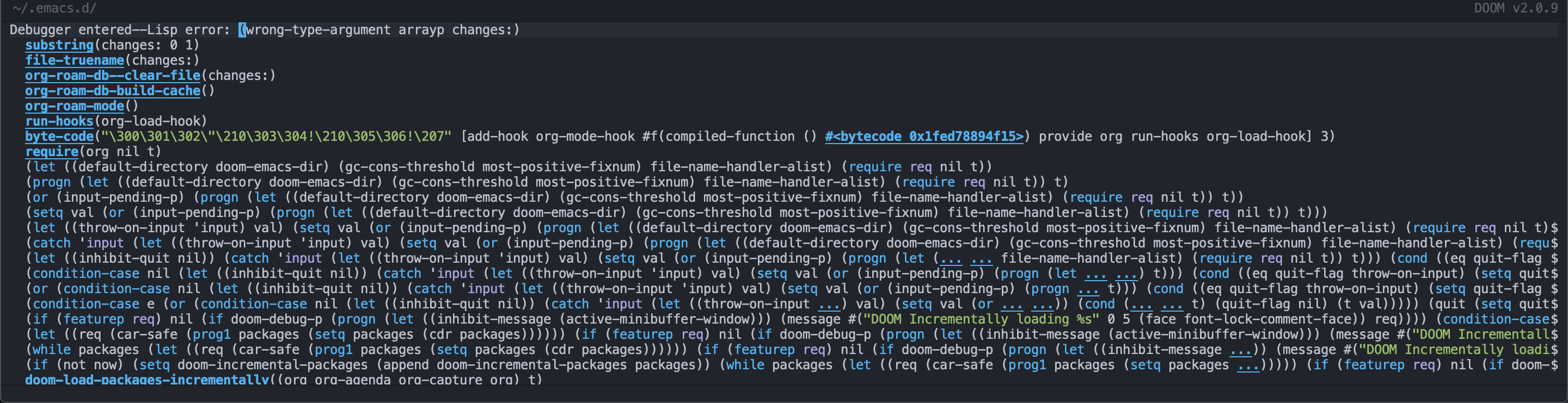Click the "~/.emacs.d/" header path text
1568x403 pixels.
click(54, 9)
